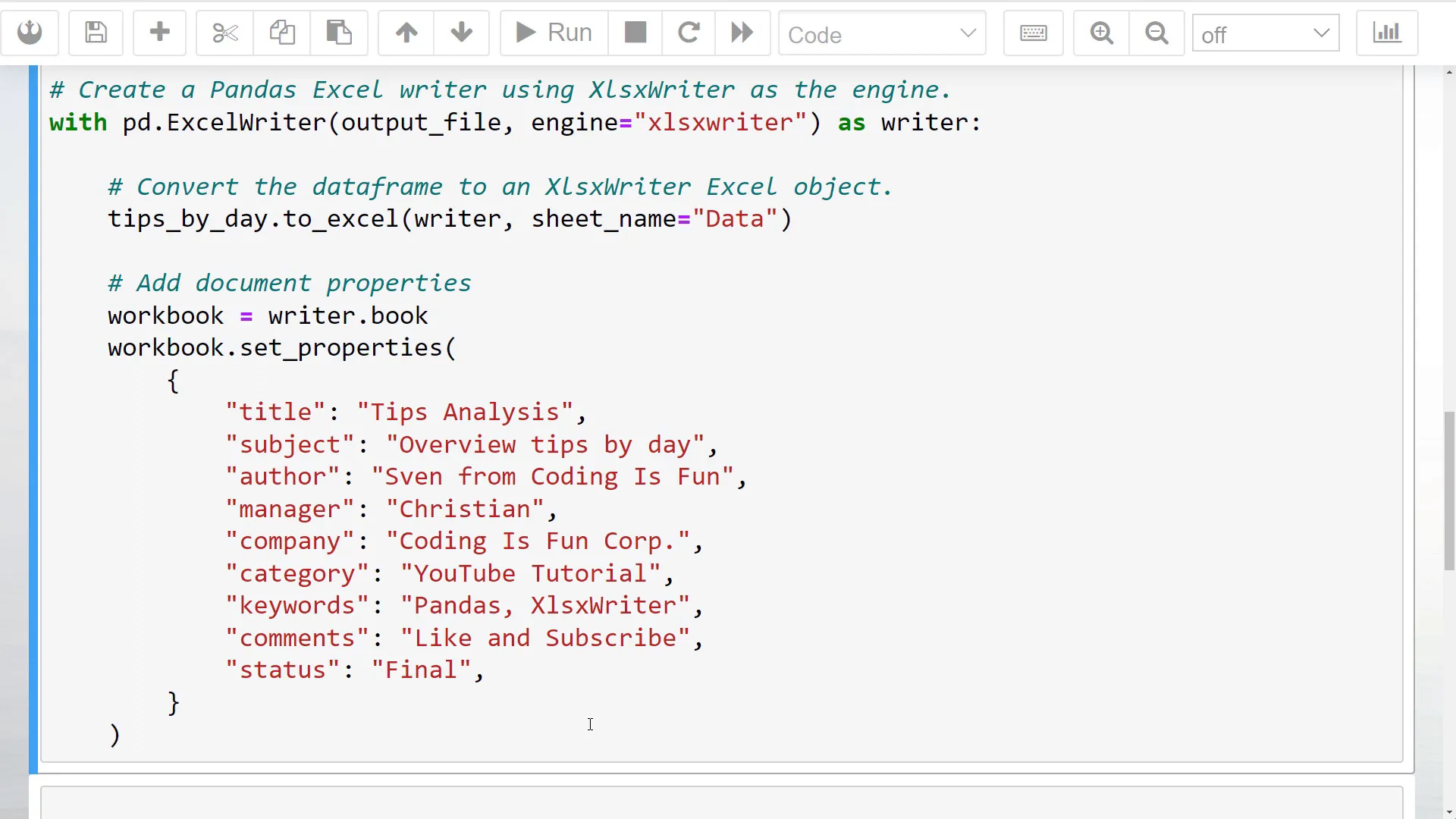Click the bar chart icon in toolbar
Viewport: 1456px width, 819px height.
pos(1387,33)
